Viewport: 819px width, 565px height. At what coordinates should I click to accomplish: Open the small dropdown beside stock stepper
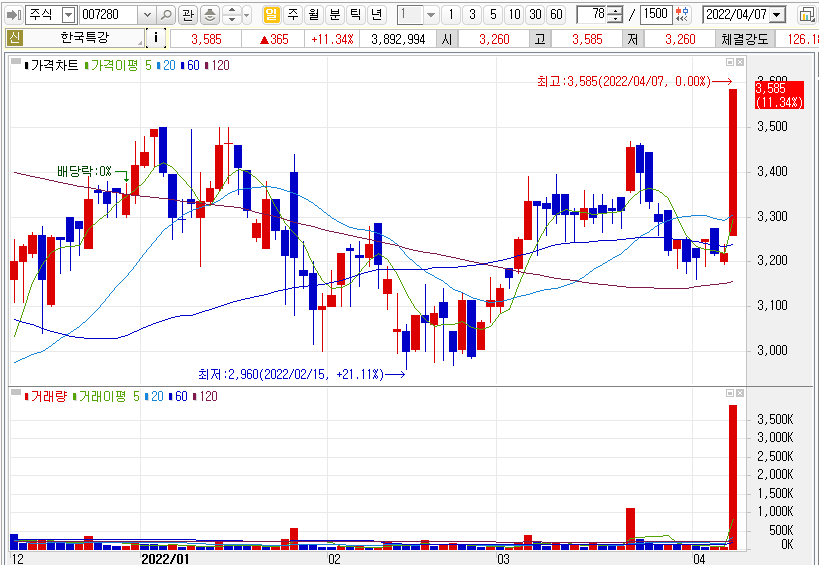[x=247, y=15]
